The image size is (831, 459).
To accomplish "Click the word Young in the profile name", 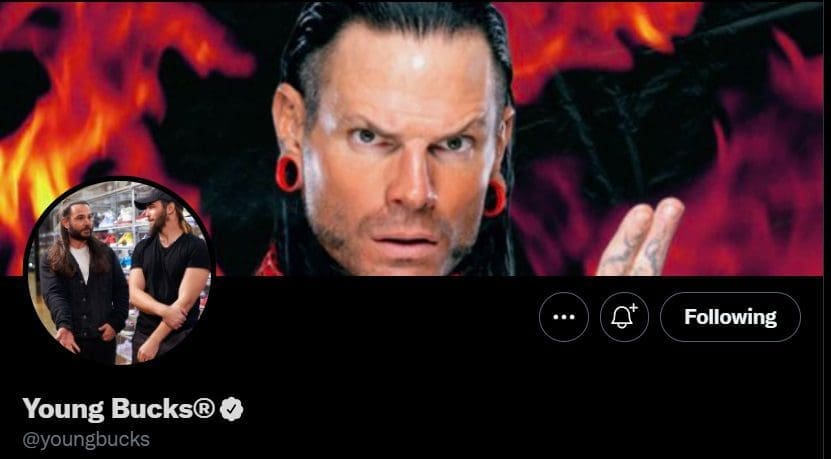I will tap(64, 410).
